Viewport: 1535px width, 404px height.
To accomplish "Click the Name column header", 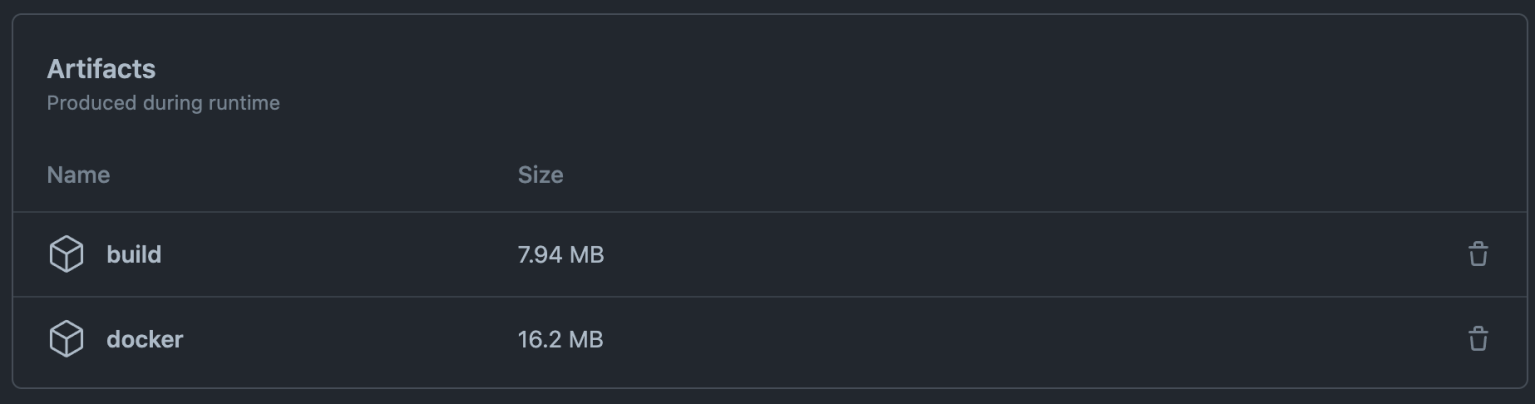I will point(78,175).
